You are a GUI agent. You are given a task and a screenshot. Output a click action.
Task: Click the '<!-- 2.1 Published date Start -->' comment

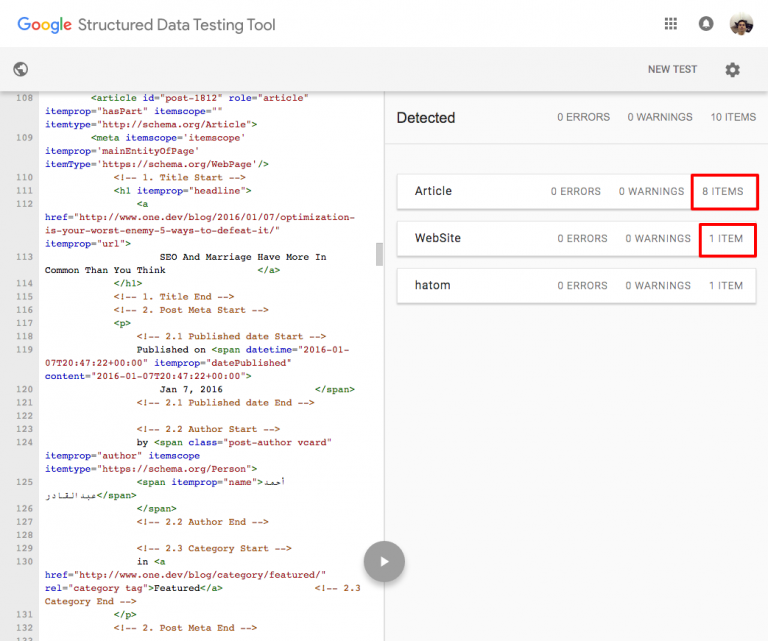point(231,336)
